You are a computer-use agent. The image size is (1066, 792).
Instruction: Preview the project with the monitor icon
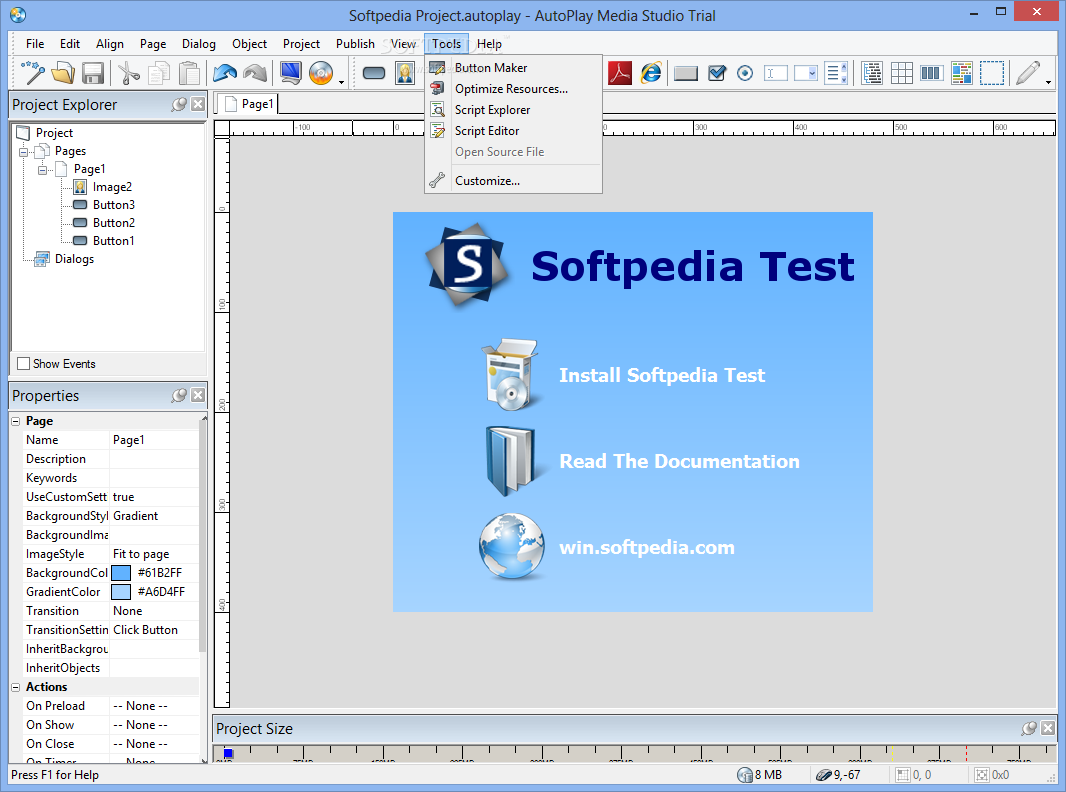291,73
